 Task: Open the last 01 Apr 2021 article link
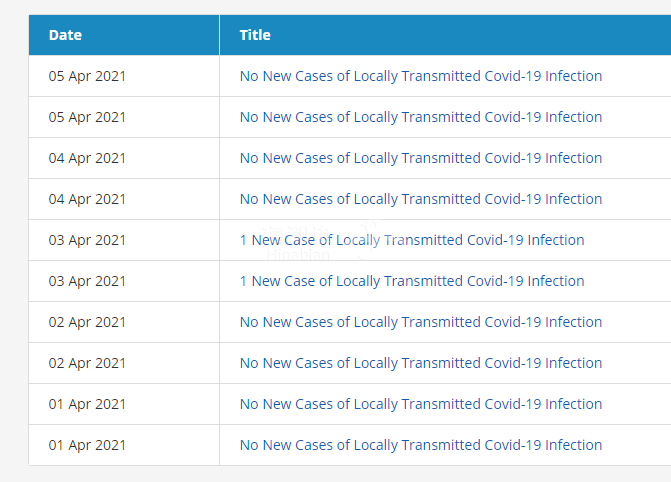420,445
